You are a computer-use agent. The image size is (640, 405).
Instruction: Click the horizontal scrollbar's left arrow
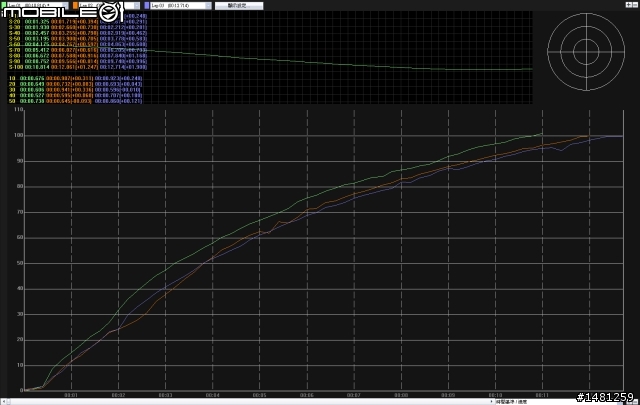click(x=4, y=402)
